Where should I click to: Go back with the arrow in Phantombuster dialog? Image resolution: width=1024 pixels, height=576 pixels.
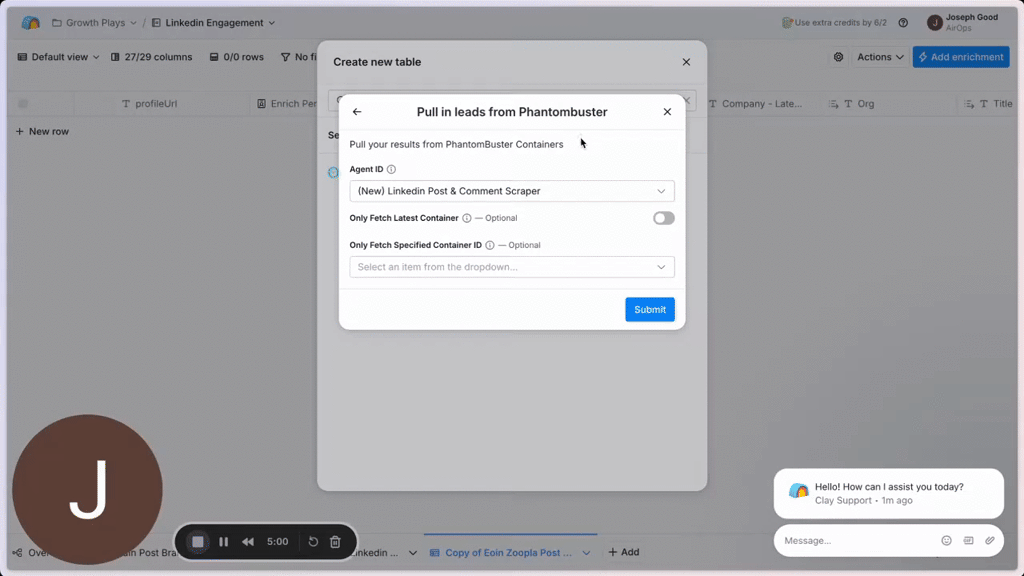tap(357, 112)
